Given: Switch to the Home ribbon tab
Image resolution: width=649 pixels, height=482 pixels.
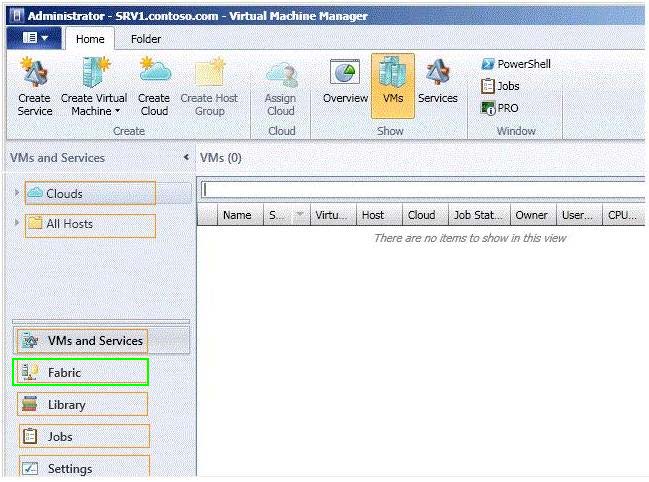Looking at the screenshot, I should (x=90, y=39).
